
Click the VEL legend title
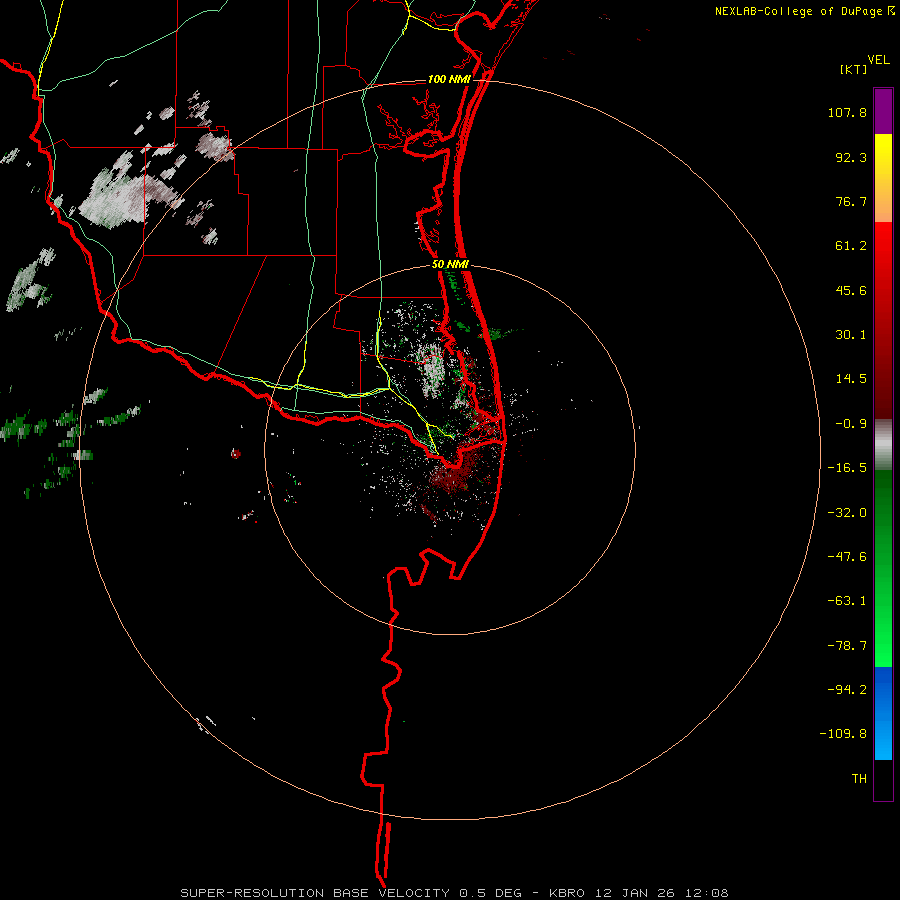(x=878, y=60)
